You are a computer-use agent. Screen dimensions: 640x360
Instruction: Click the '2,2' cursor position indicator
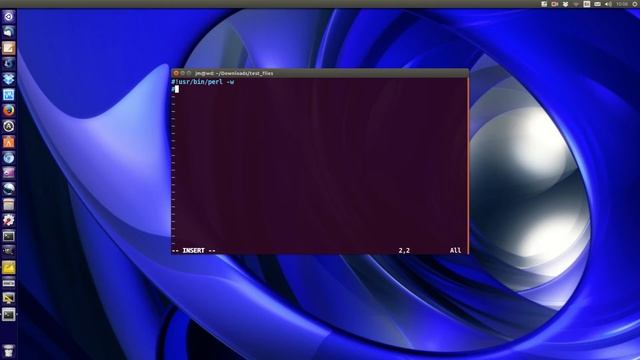(404, 251)
